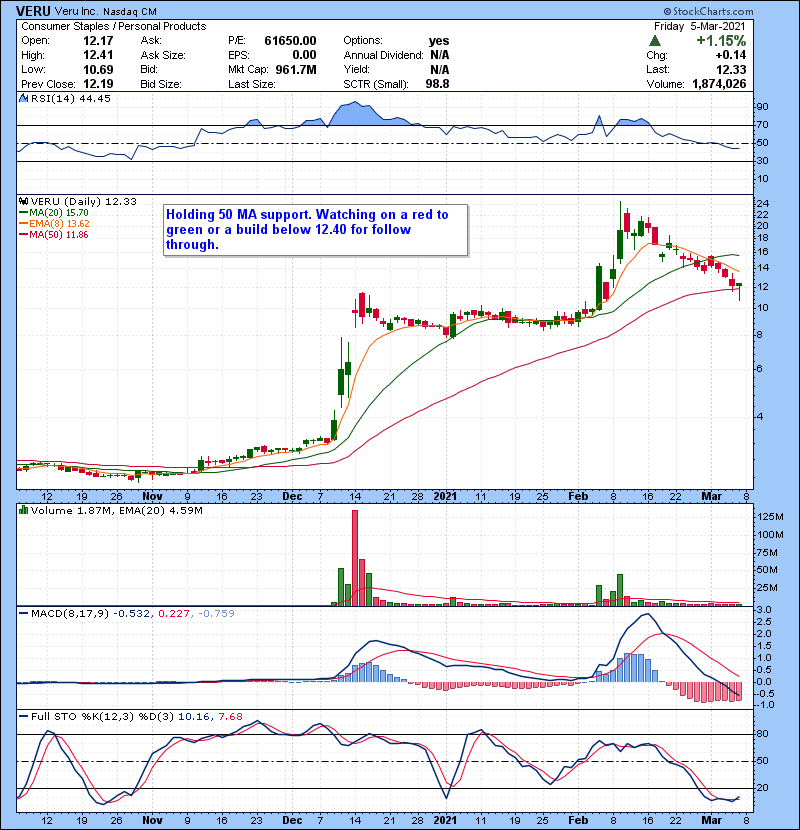
Task: Click the Last price 12.33 value
Action: [731, 69]
